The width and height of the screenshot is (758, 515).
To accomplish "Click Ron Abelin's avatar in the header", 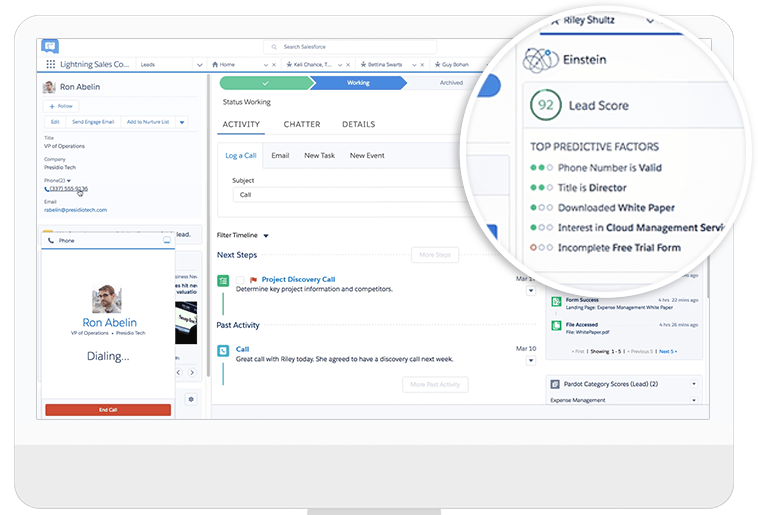I will tap(49, 87).
